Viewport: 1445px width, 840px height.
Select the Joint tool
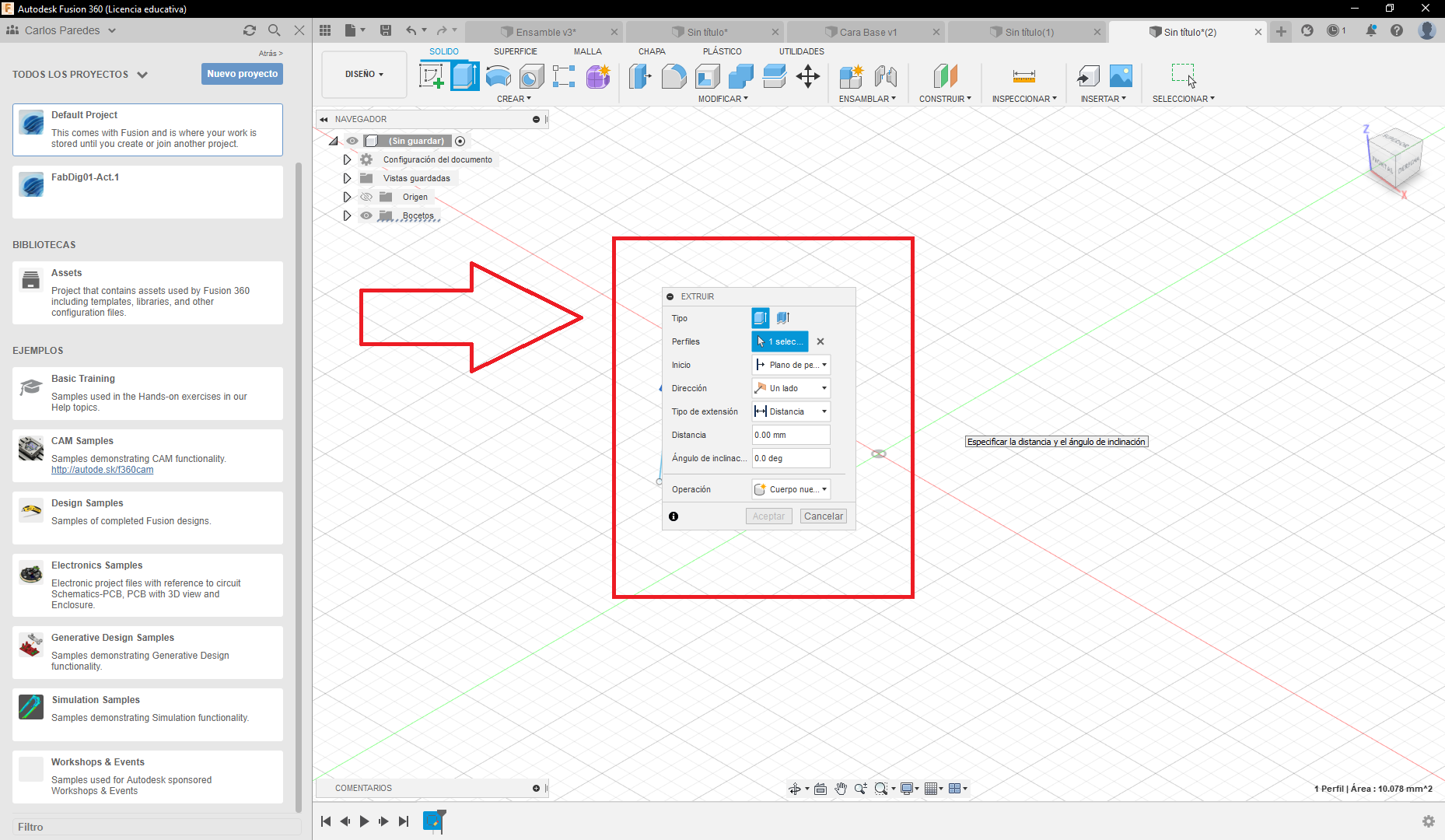click(x=886, y=76)
